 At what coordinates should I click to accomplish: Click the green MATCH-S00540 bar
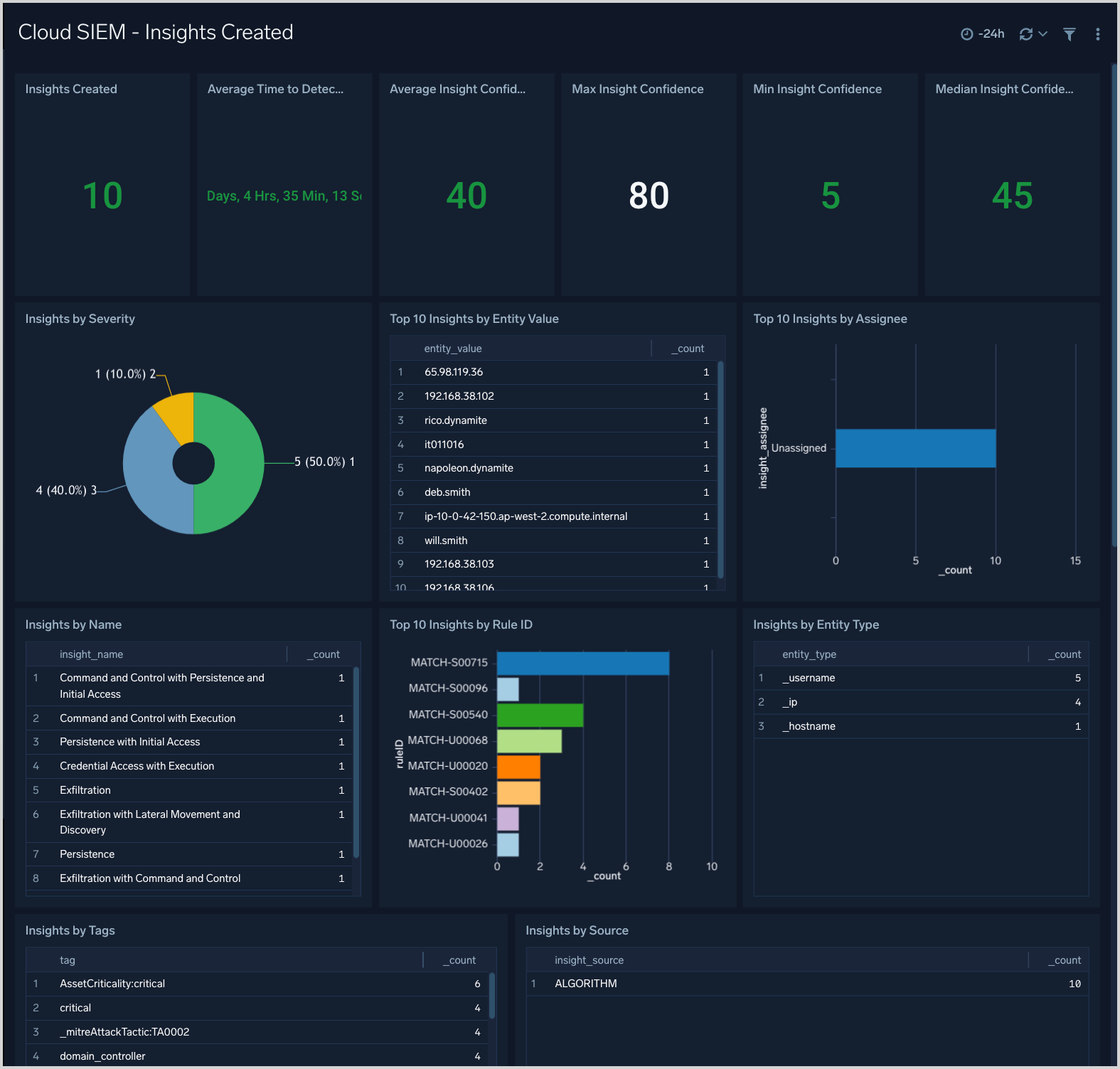(x=540, y=715)
